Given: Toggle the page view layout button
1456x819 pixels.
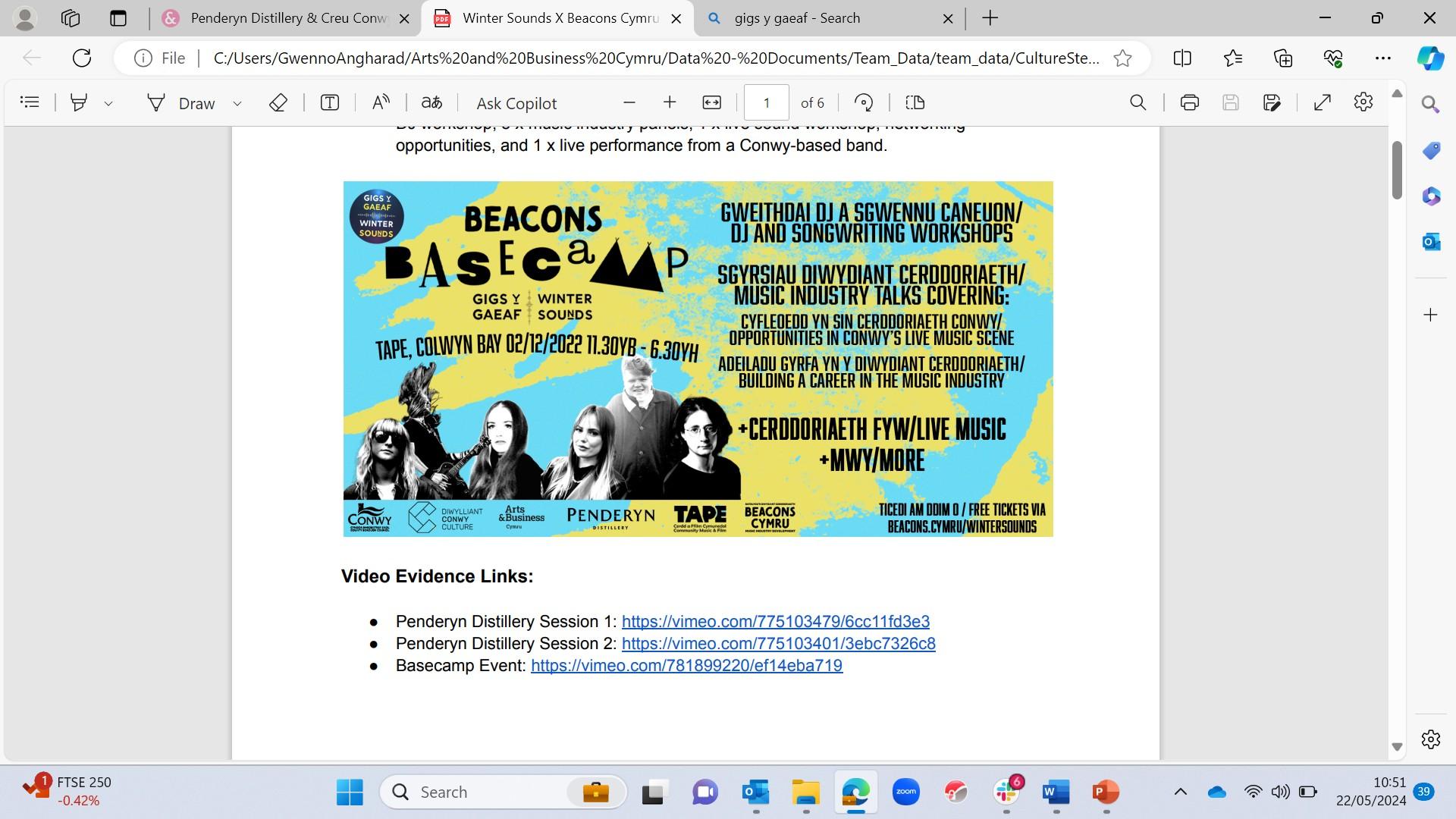Looking at the screenshot, I should 915,102.
